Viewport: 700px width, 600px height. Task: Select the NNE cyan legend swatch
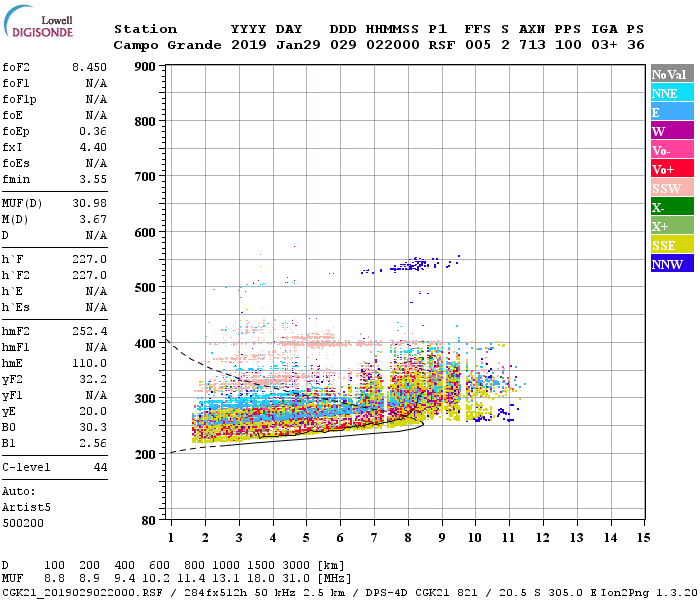tap(672, 93)
